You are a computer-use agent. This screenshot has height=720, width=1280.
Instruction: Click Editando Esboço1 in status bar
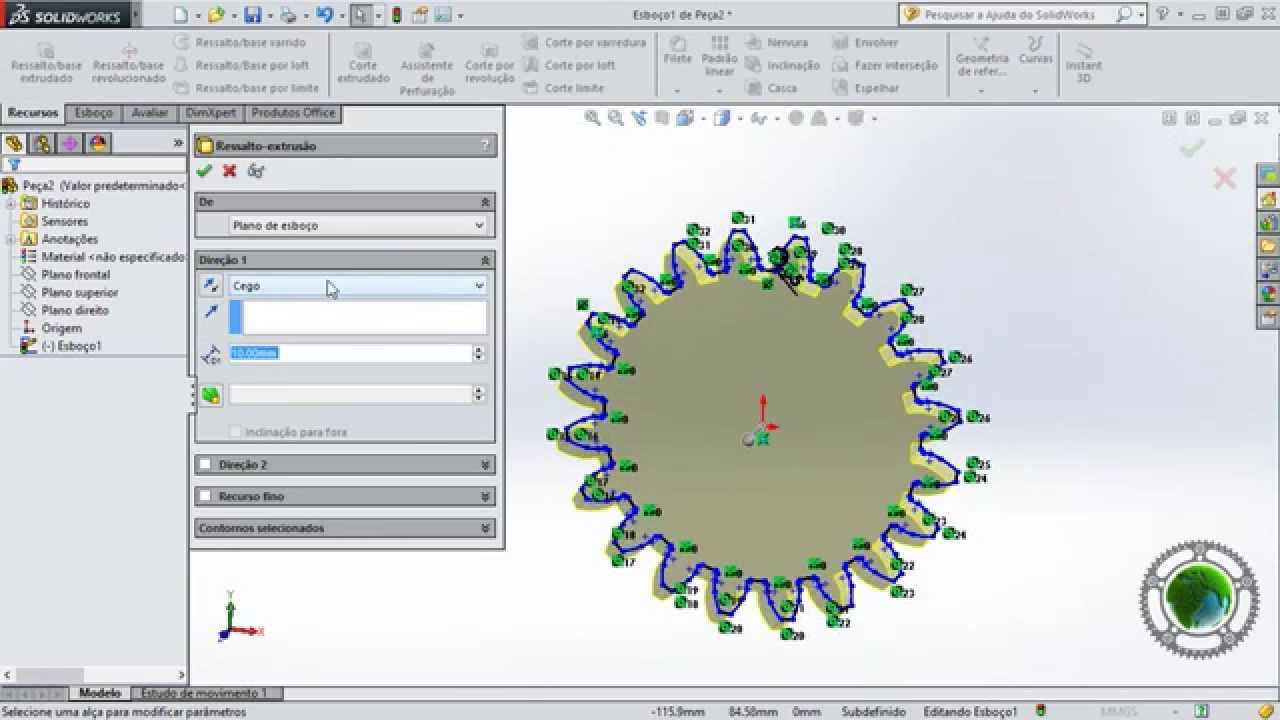[x=970, y=712]
